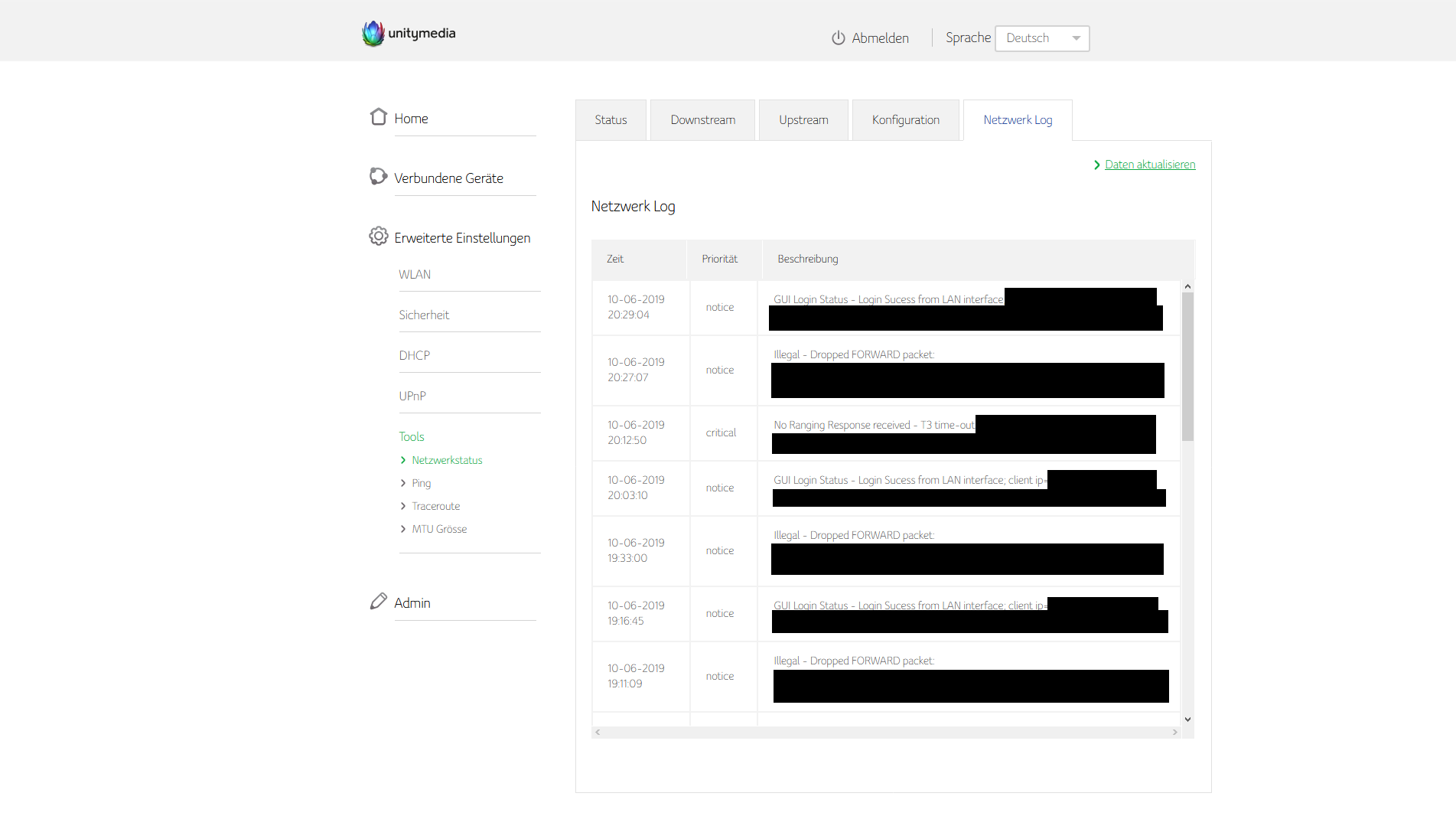Click the No Ranging Response received description
The width and height of the screenshot is (1456, 816).
(874, 426)
